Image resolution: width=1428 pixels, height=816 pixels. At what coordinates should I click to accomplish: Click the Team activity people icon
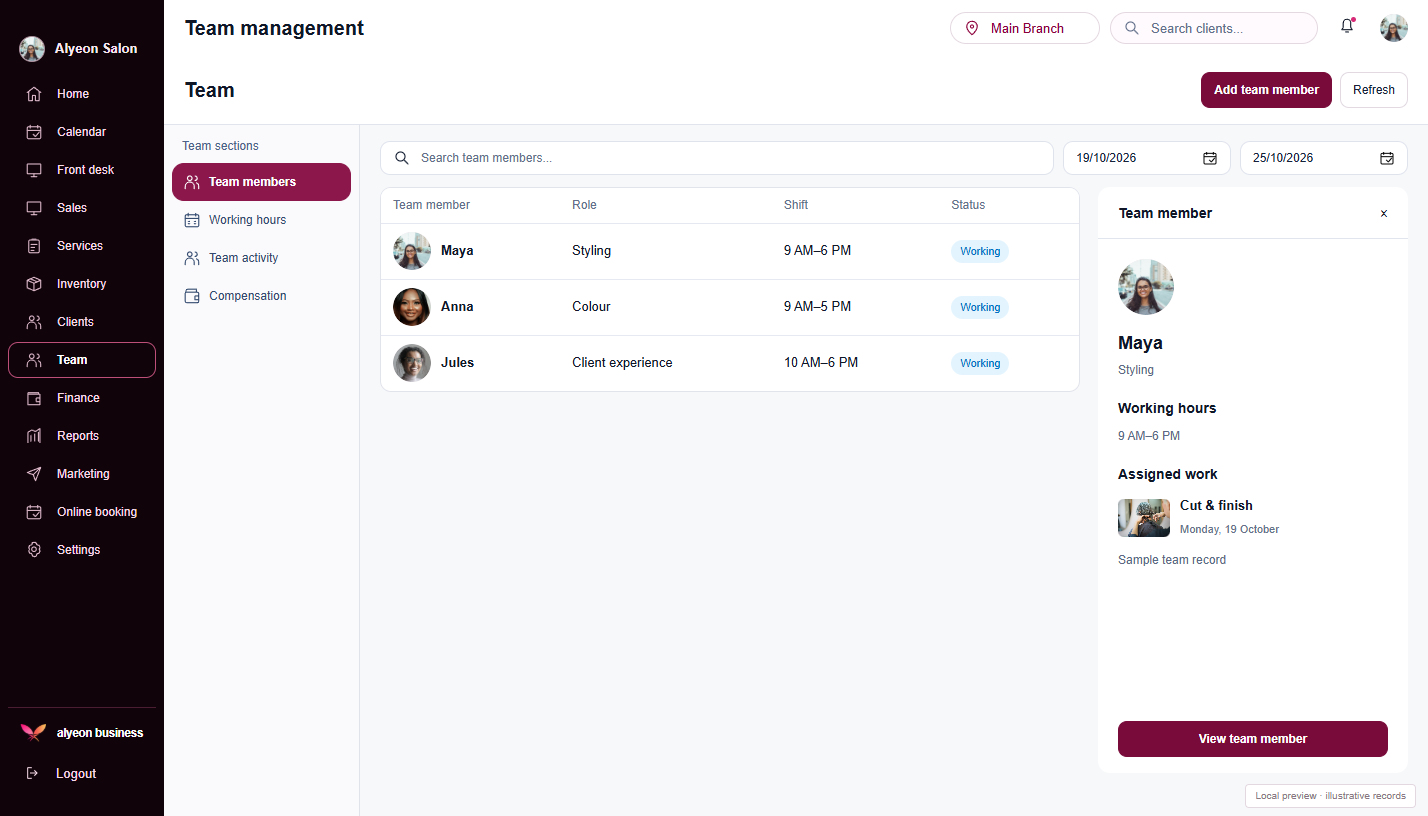(x=192, y=258)
